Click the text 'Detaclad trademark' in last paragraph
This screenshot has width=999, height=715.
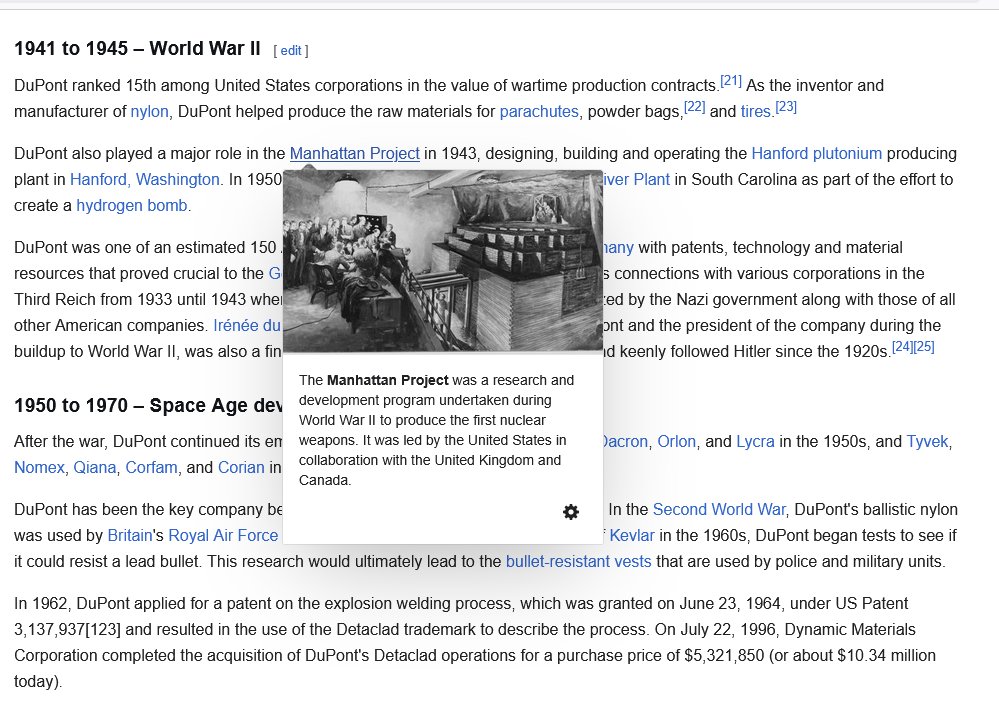pos(406,630)
